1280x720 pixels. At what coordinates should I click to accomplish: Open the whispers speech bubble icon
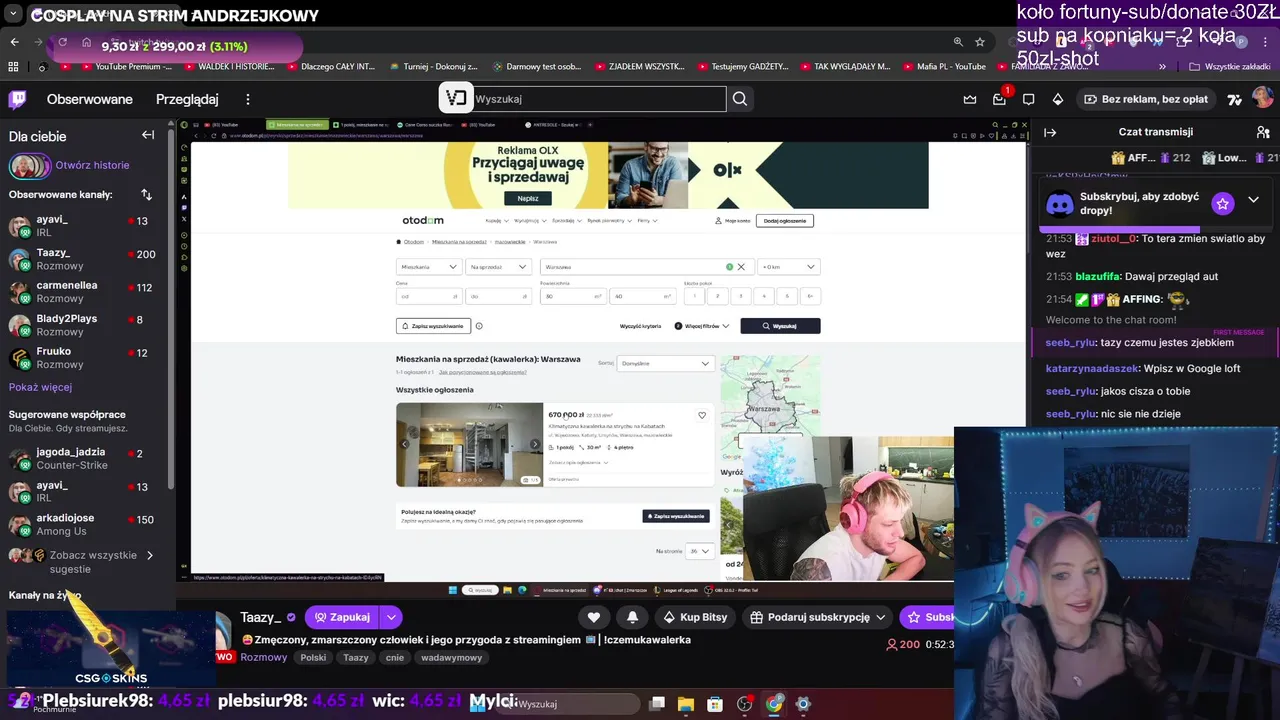pyautogui.click(x=1028, y=99)
